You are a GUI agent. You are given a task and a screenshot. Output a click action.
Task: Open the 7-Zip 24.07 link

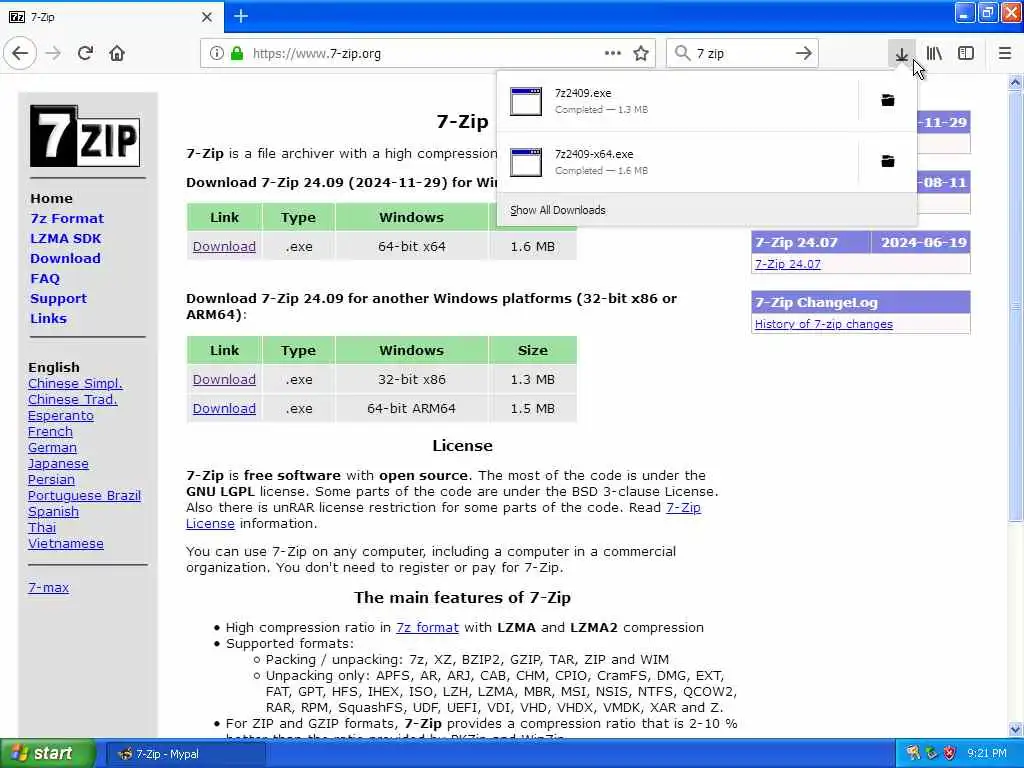(788, 264)
